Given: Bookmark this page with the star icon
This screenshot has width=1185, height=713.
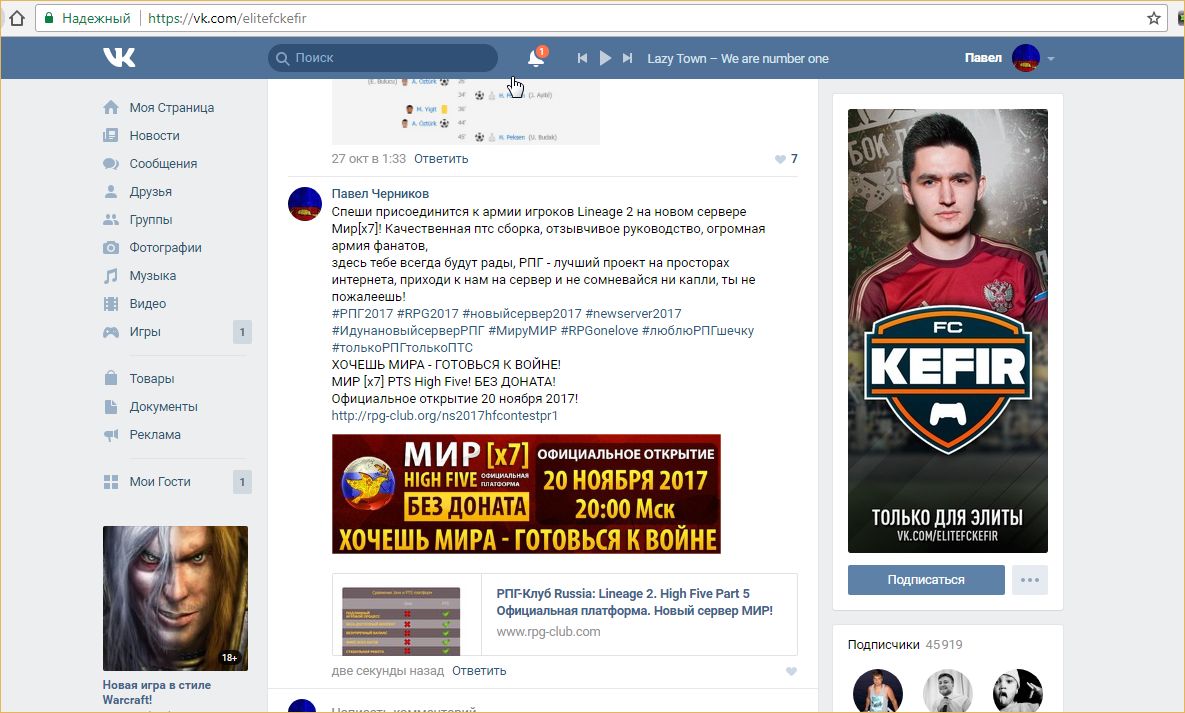Looking at the screenshot, I should click(1154, 18).
